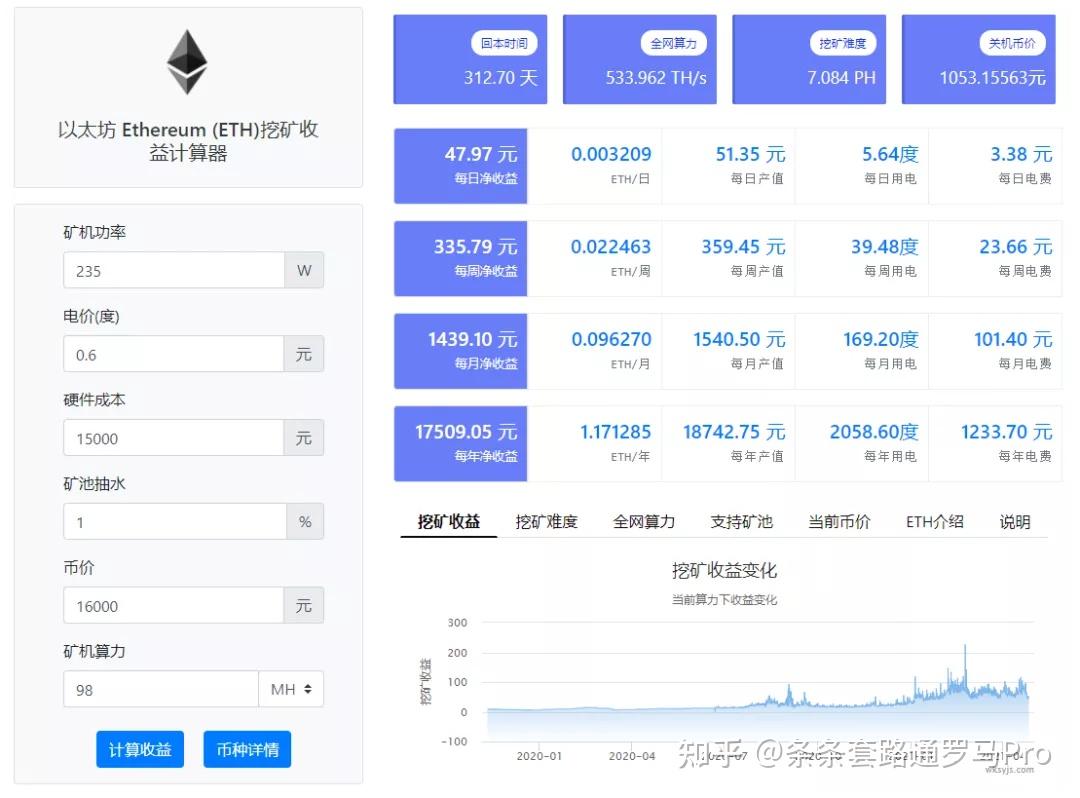Click the 回本时间 badge
This screenshot has width=1080, height=798.
pyautogui.click(x=504, y=43)
